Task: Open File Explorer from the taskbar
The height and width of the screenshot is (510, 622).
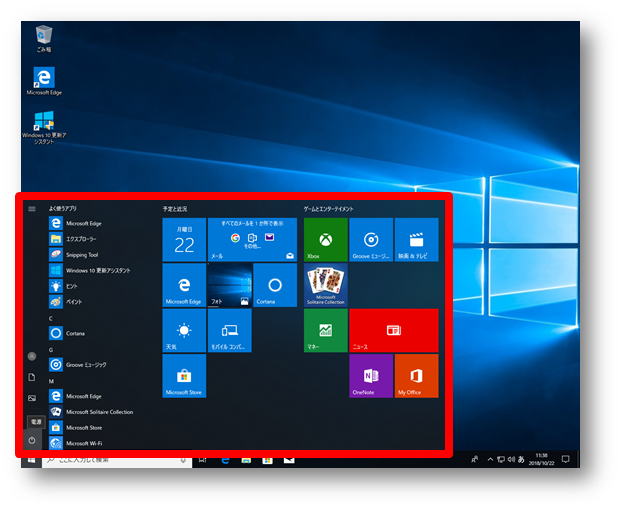Action: point(246,460)
